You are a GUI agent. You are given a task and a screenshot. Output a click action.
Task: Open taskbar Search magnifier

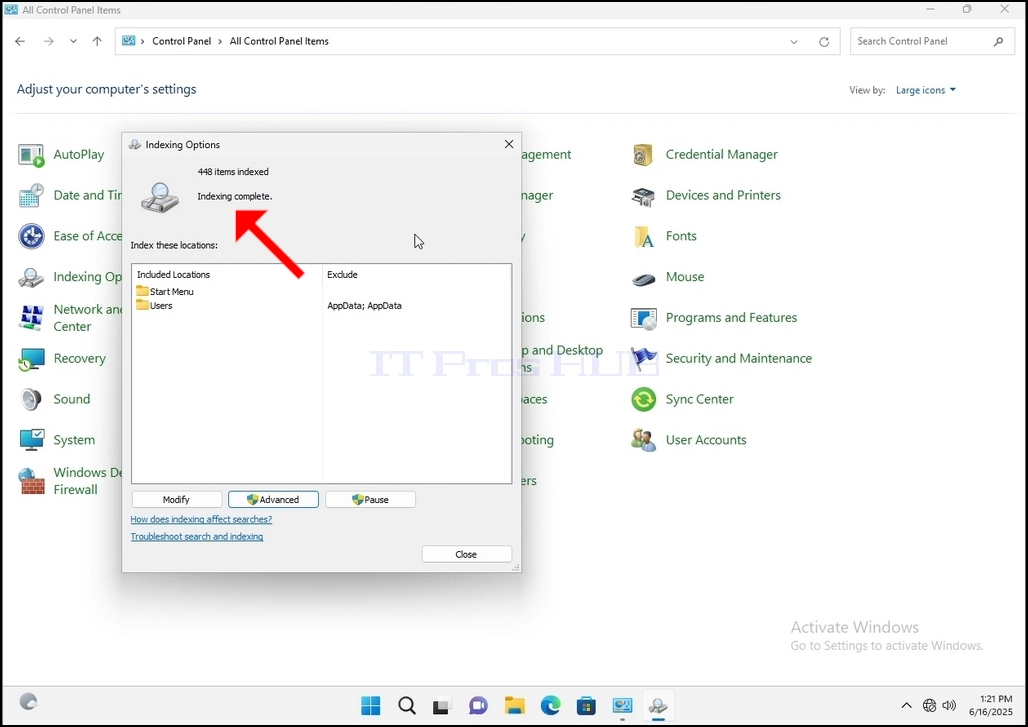coord(406,705)
